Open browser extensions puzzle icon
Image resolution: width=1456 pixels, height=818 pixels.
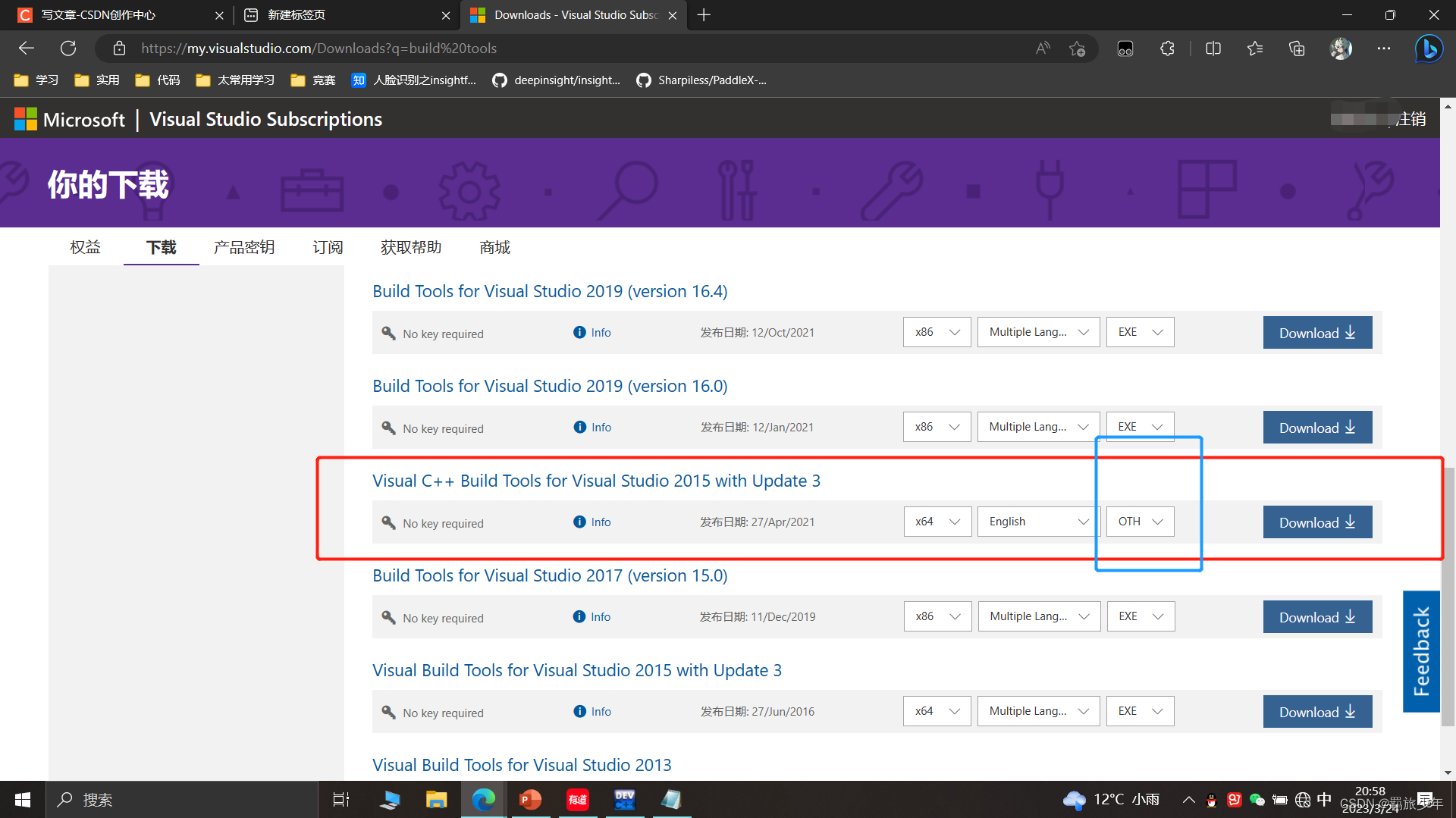pyautogui.click(x=1167, y=49)
